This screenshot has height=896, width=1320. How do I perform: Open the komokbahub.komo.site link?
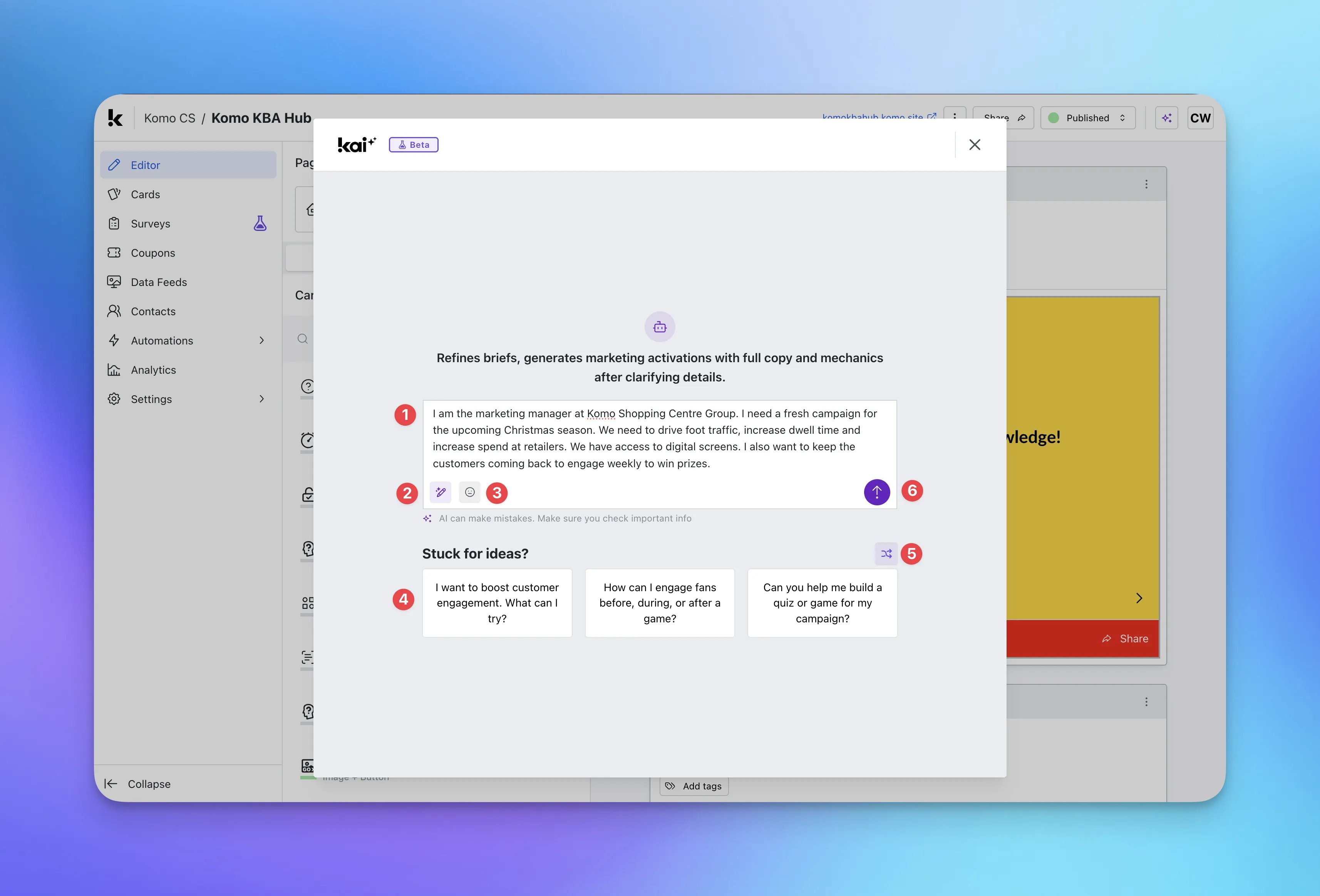(x=879, y=117)
